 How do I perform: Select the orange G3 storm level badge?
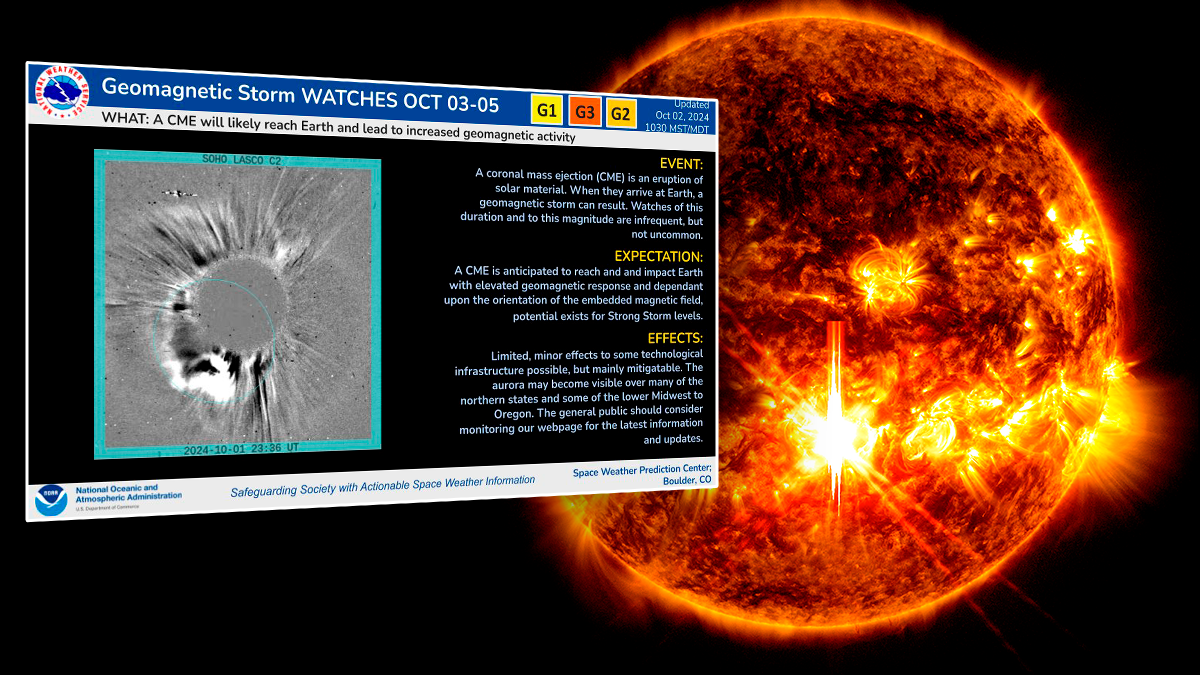pos(584,111)
